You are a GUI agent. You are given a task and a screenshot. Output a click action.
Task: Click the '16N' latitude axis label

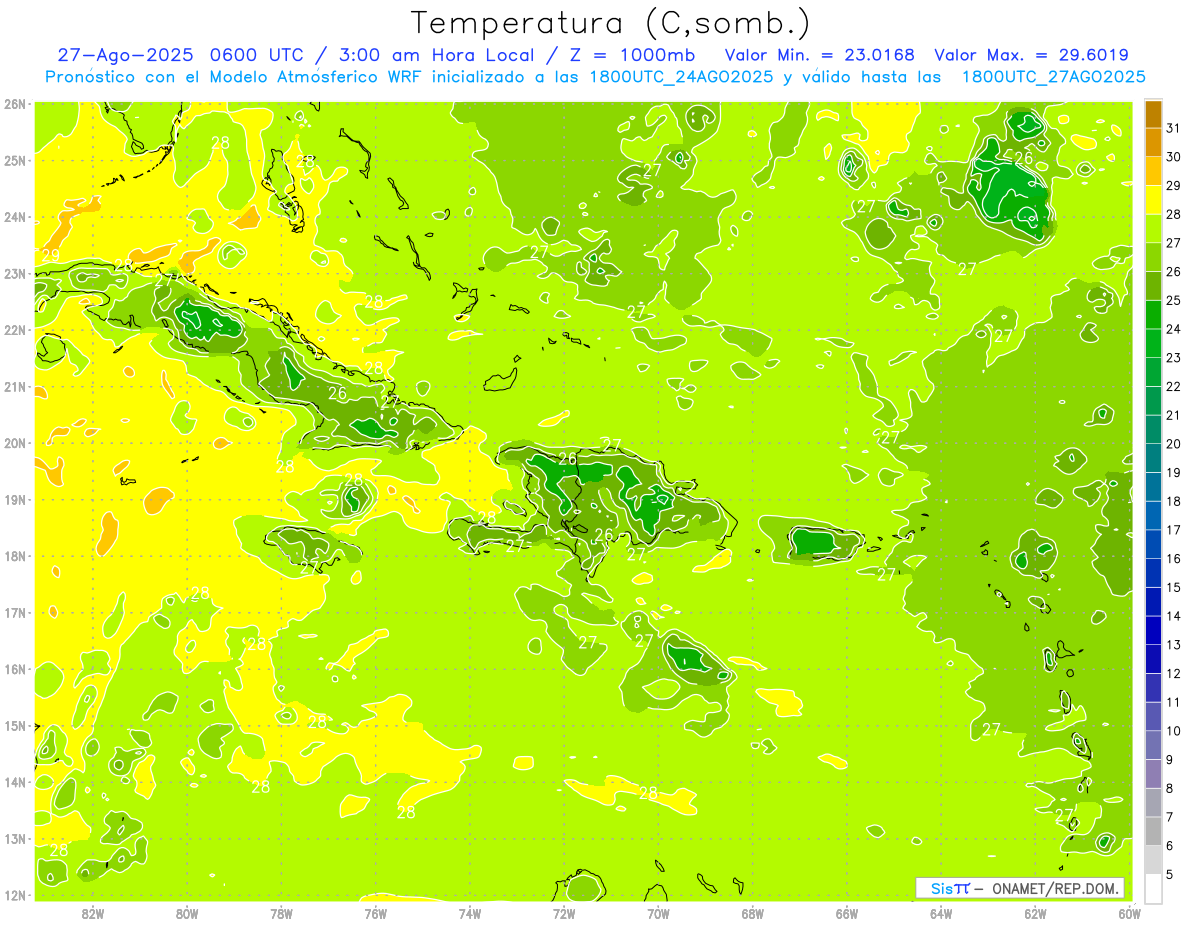(14, 669)
